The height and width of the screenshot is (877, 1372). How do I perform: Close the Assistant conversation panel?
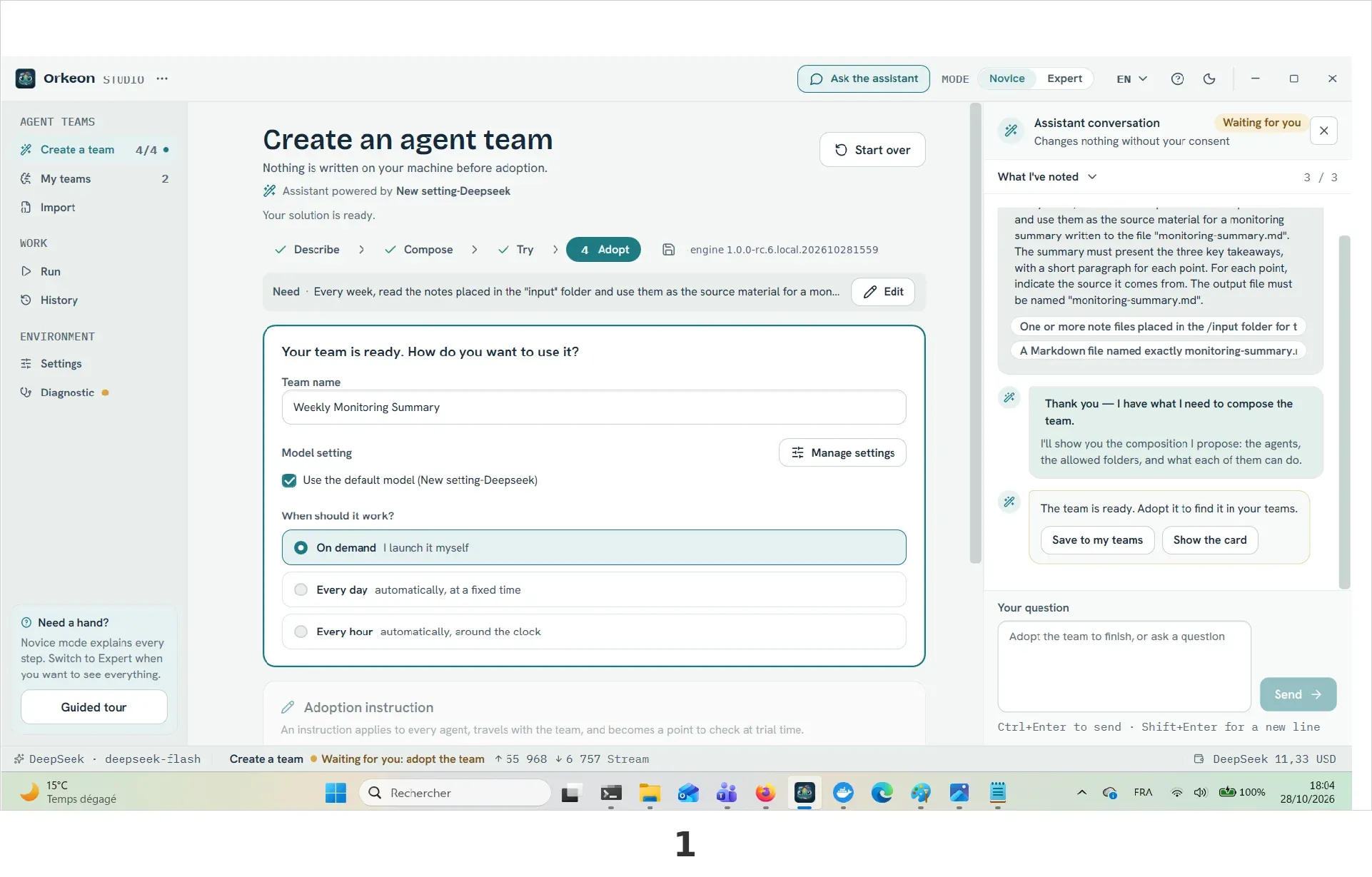(x=1323, y=131)
